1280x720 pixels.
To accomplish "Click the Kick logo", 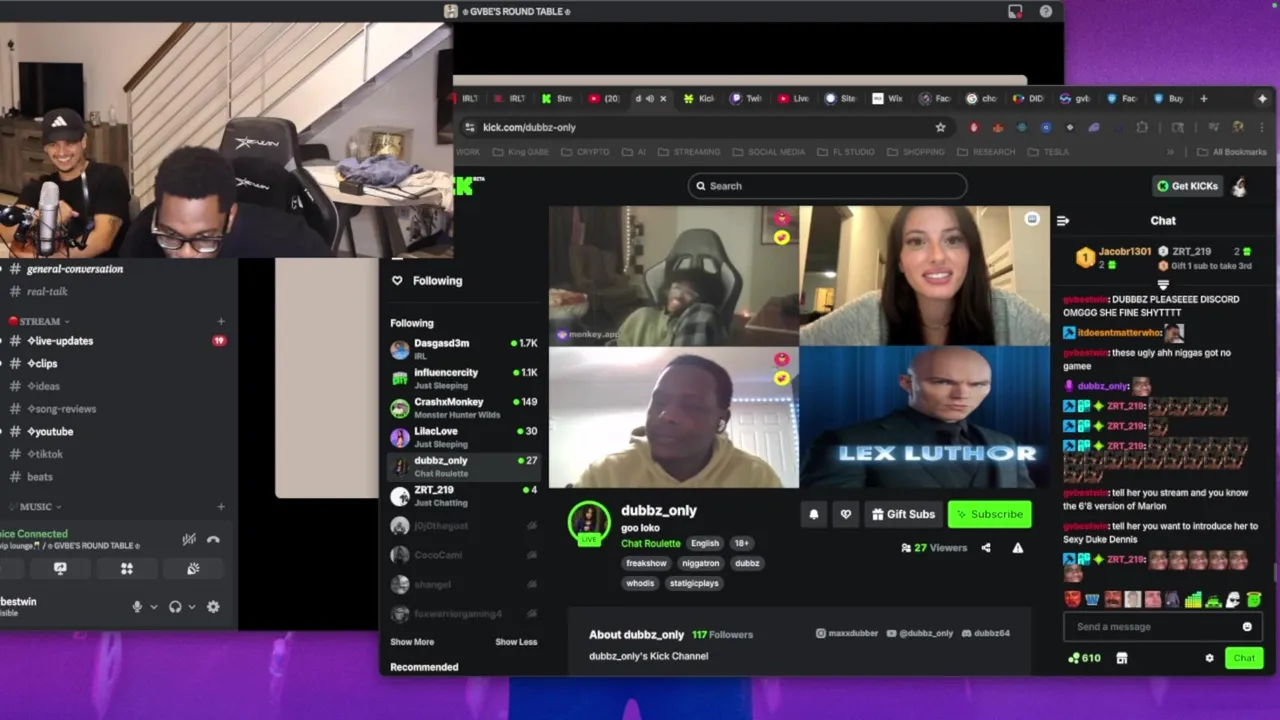I will point(468,185).
